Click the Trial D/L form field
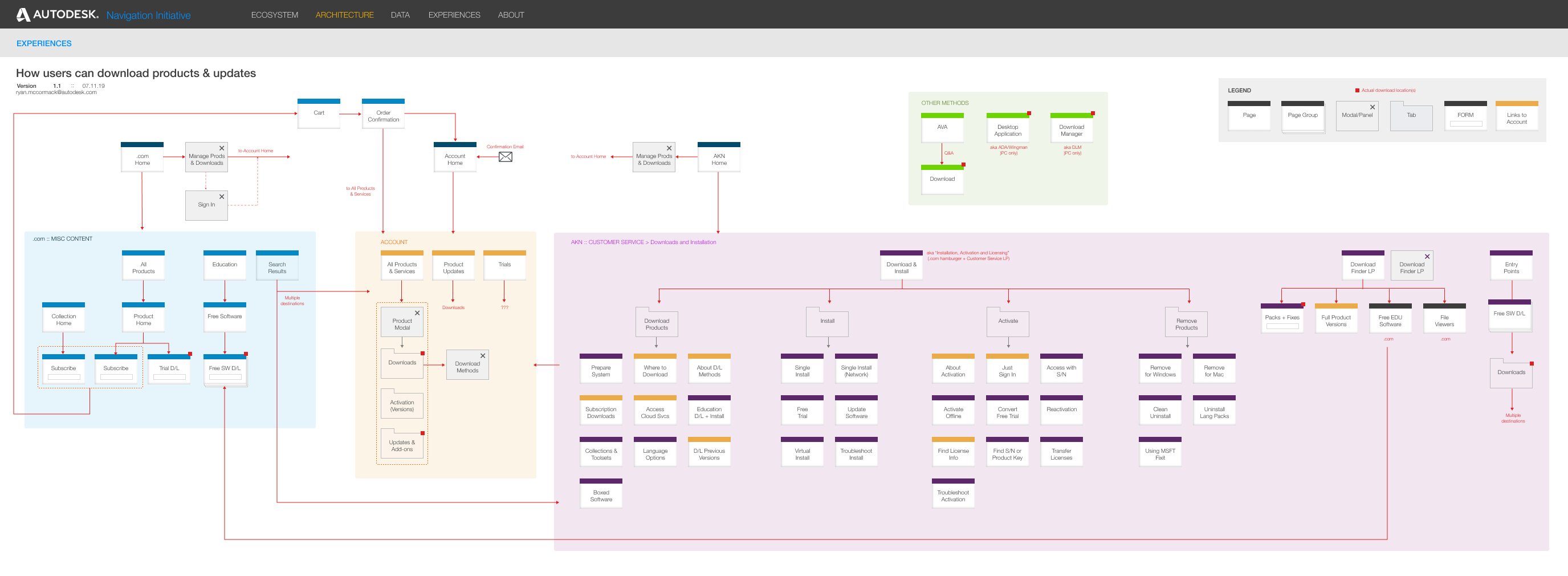 169,378
